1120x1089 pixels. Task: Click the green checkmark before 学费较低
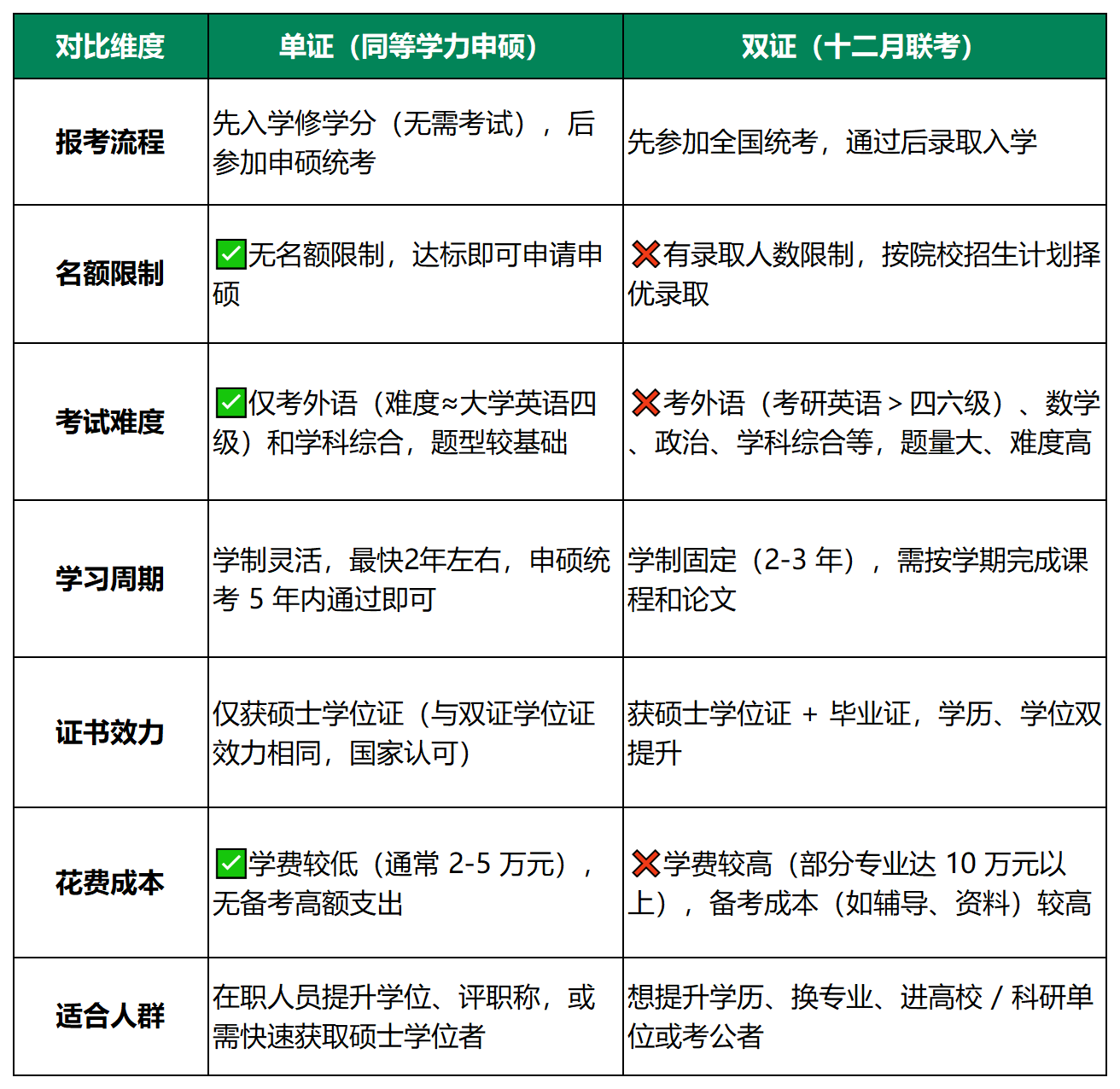[x=230, y=863]
